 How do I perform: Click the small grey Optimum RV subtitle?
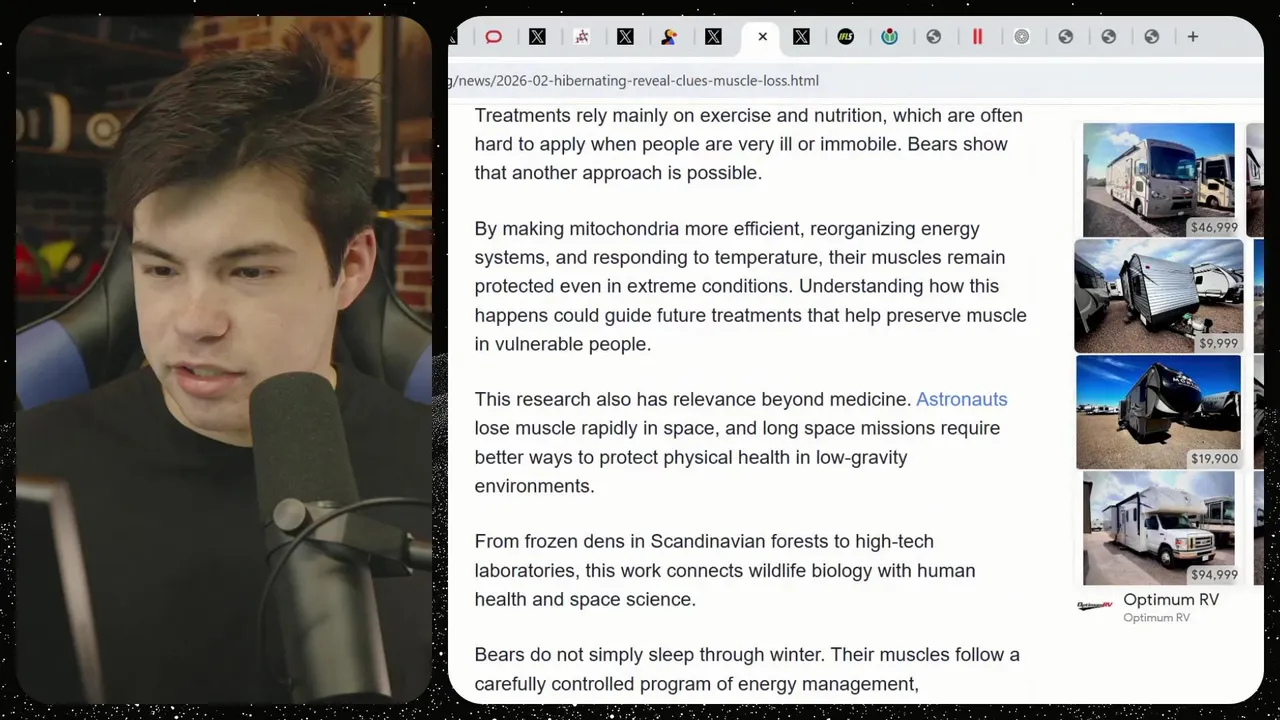point(1156,618)
